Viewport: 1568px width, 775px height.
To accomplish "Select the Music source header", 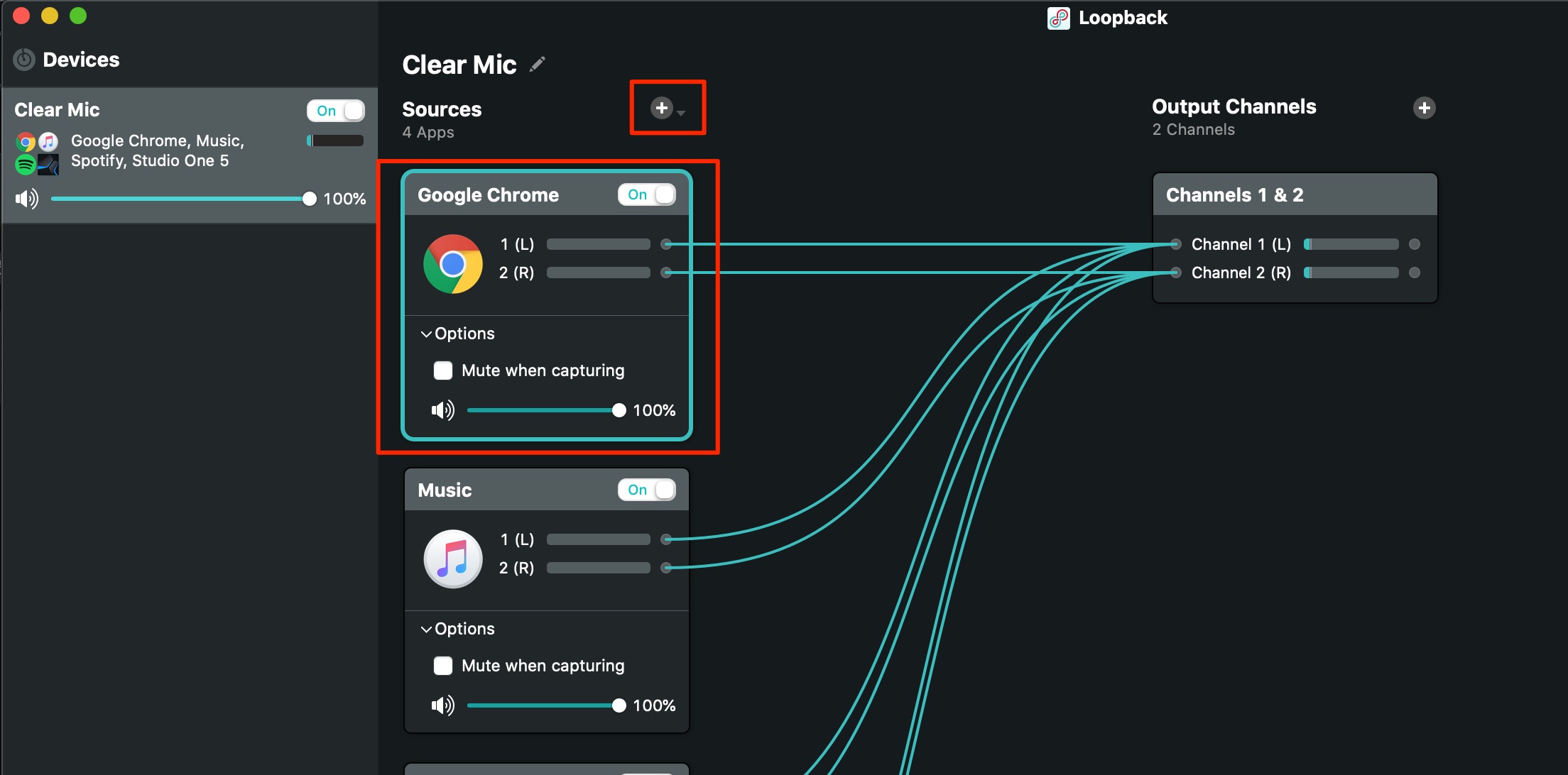I will click(x=547, y=490).
